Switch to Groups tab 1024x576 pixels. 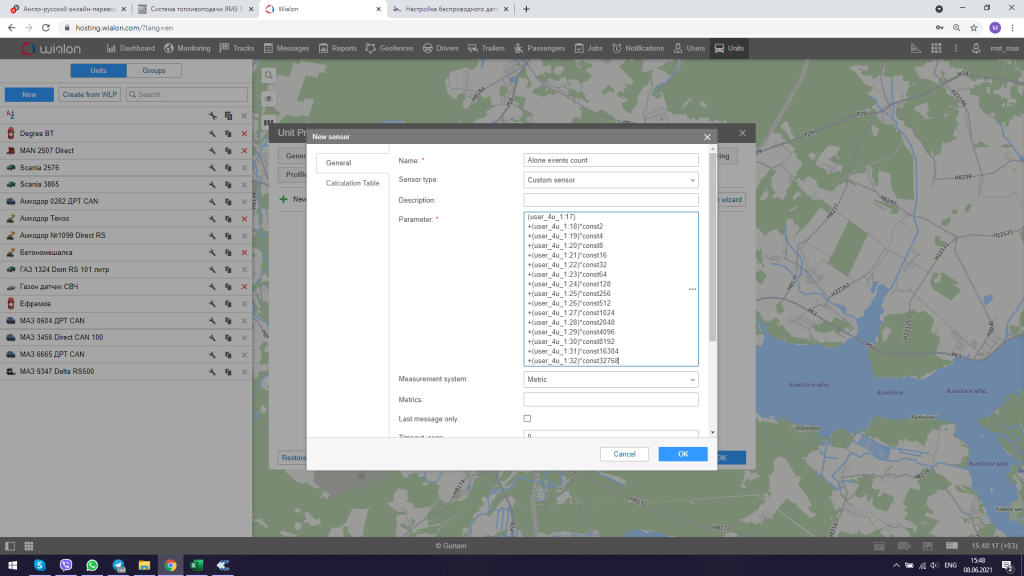click(x=153, y=71)
